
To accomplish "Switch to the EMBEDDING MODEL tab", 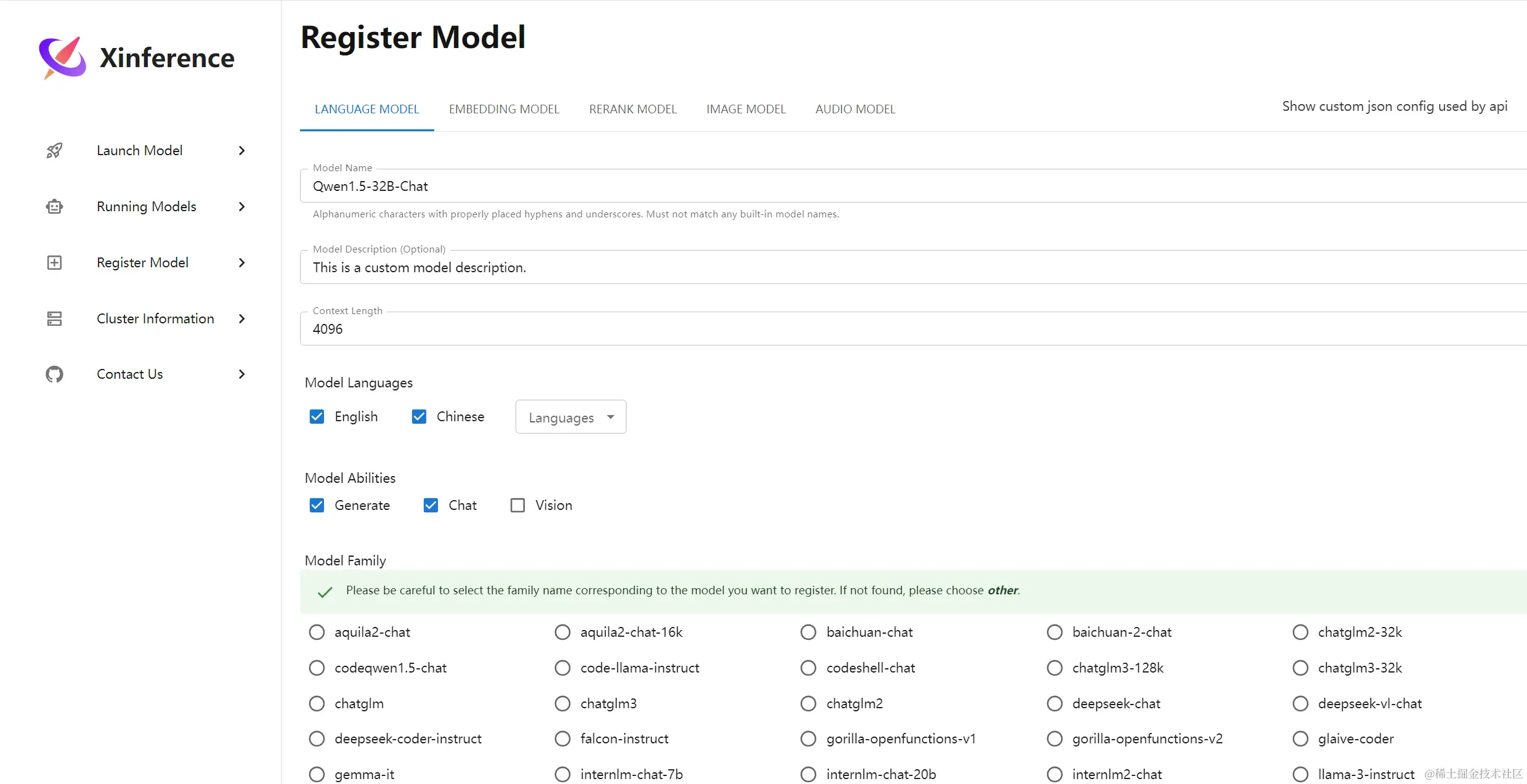I will [504, 109].
